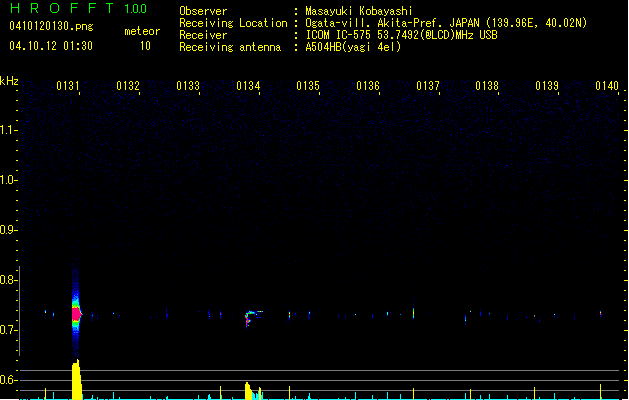629x400 pixels.
Task: Click the 0.9 kHz axis label
Action: pyautogui.click(x=7, y=230)
